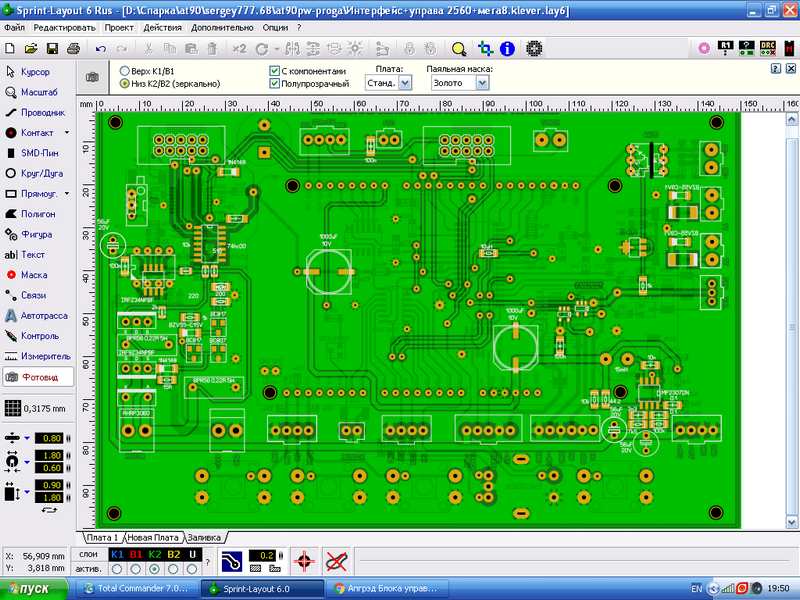Set B2 as the active layer
The width and height of the screenshot is (800, 600).
tap(174, 567)
